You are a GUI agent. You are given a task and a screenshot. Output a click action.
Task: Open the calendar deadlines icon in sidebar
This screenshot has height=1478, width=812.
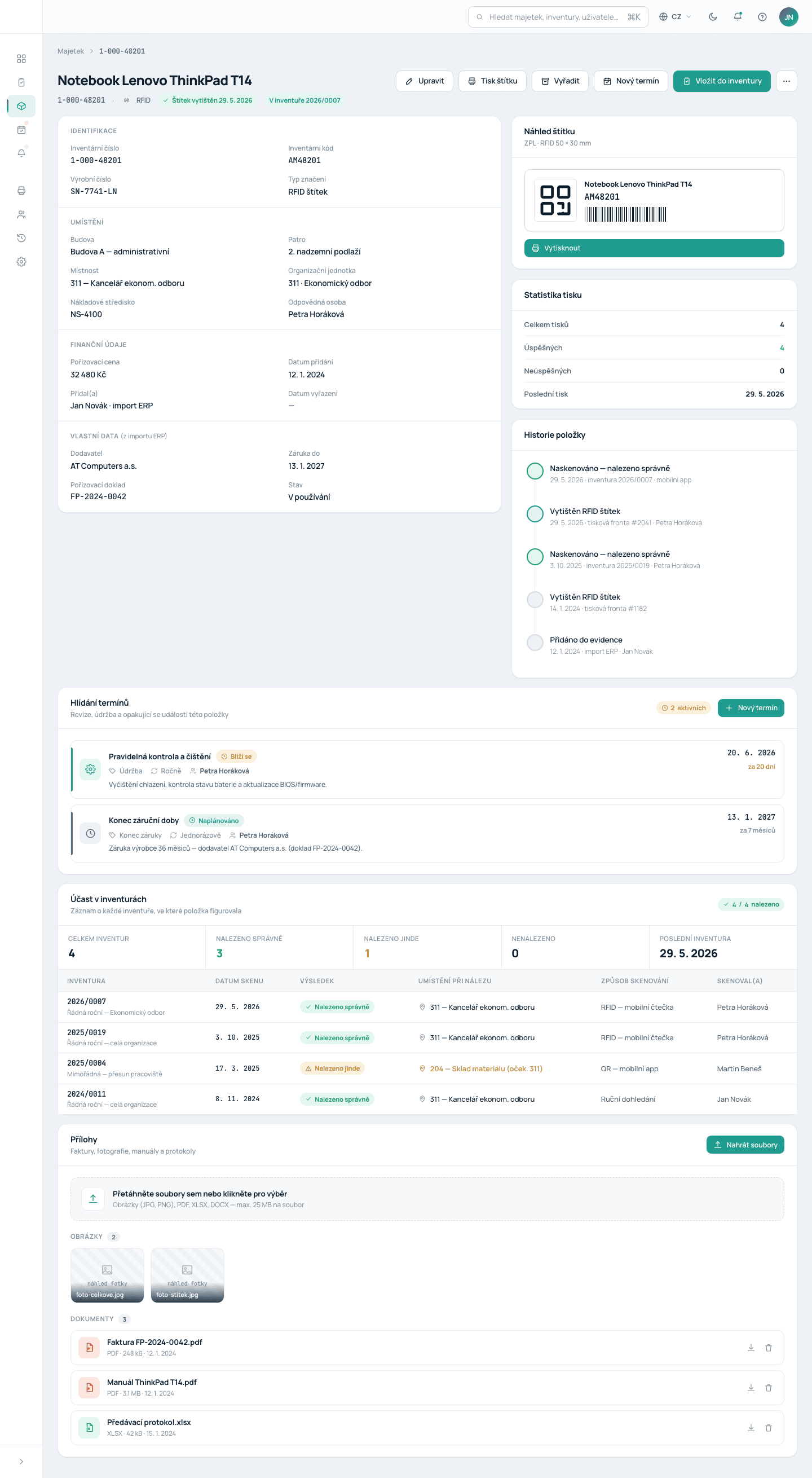(21, 130)
